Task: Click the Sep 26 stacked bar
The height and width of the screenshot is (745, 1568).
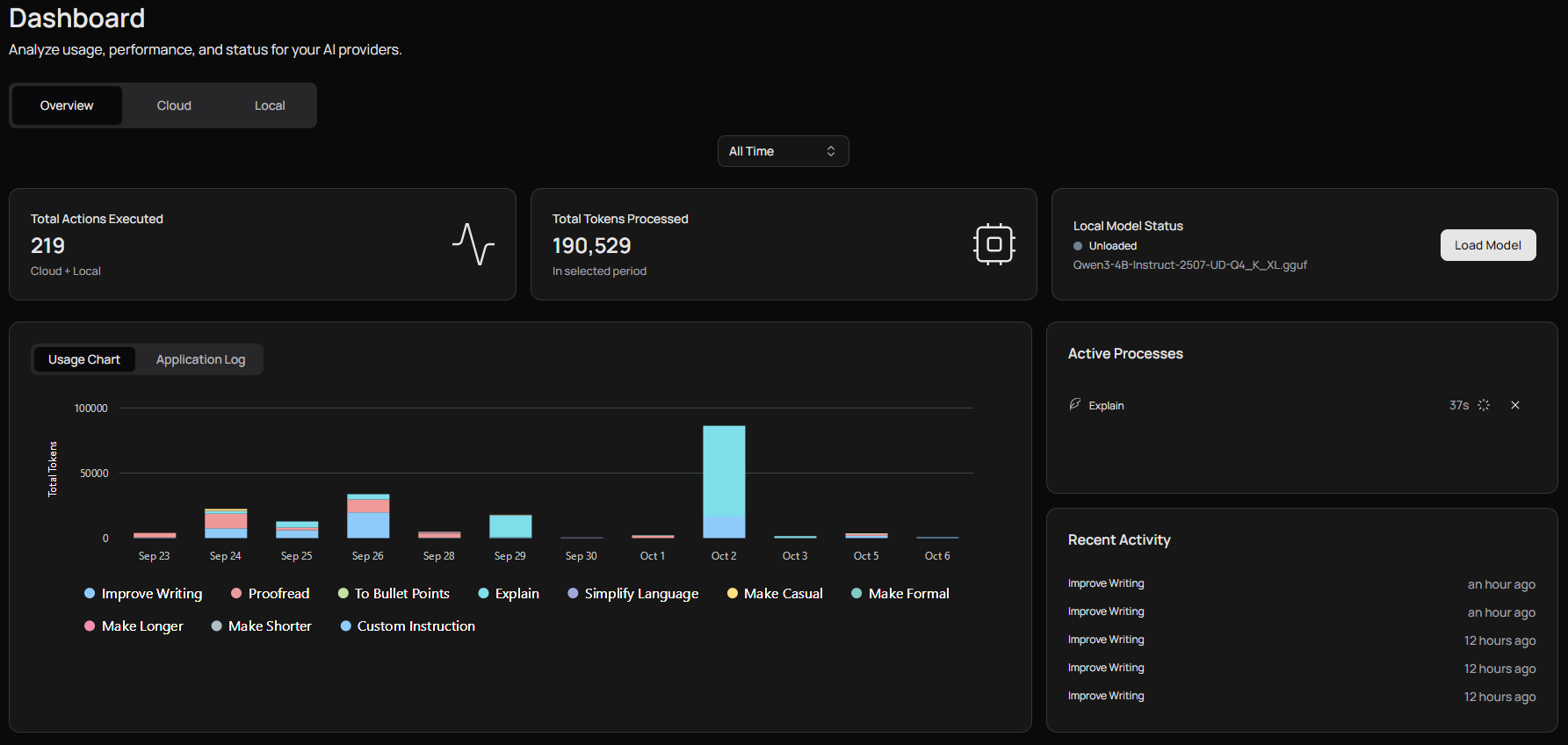Action: pos(368,517)
